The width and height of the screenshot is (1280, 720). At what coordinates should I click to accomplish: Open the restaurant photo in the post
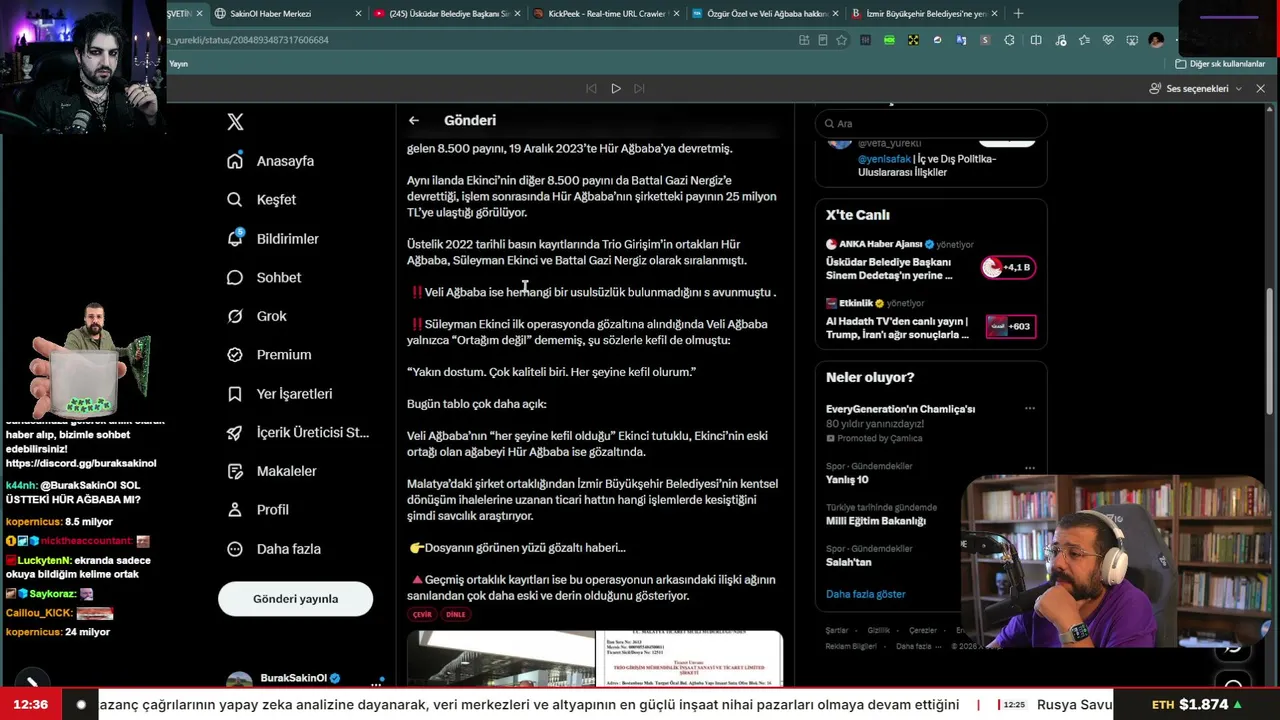click(501, 659)
